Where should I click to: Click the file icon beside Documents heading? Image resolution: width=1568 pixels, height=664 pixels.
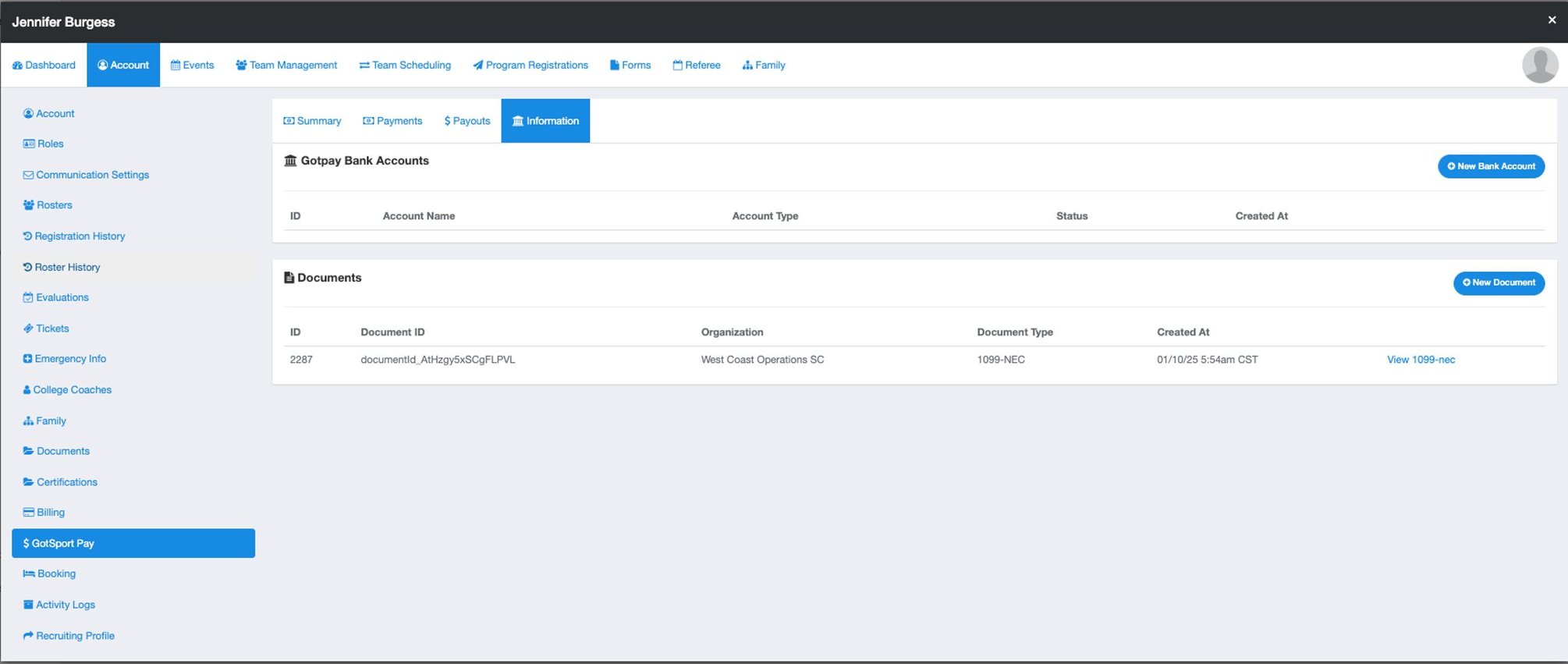pos(289,278)
